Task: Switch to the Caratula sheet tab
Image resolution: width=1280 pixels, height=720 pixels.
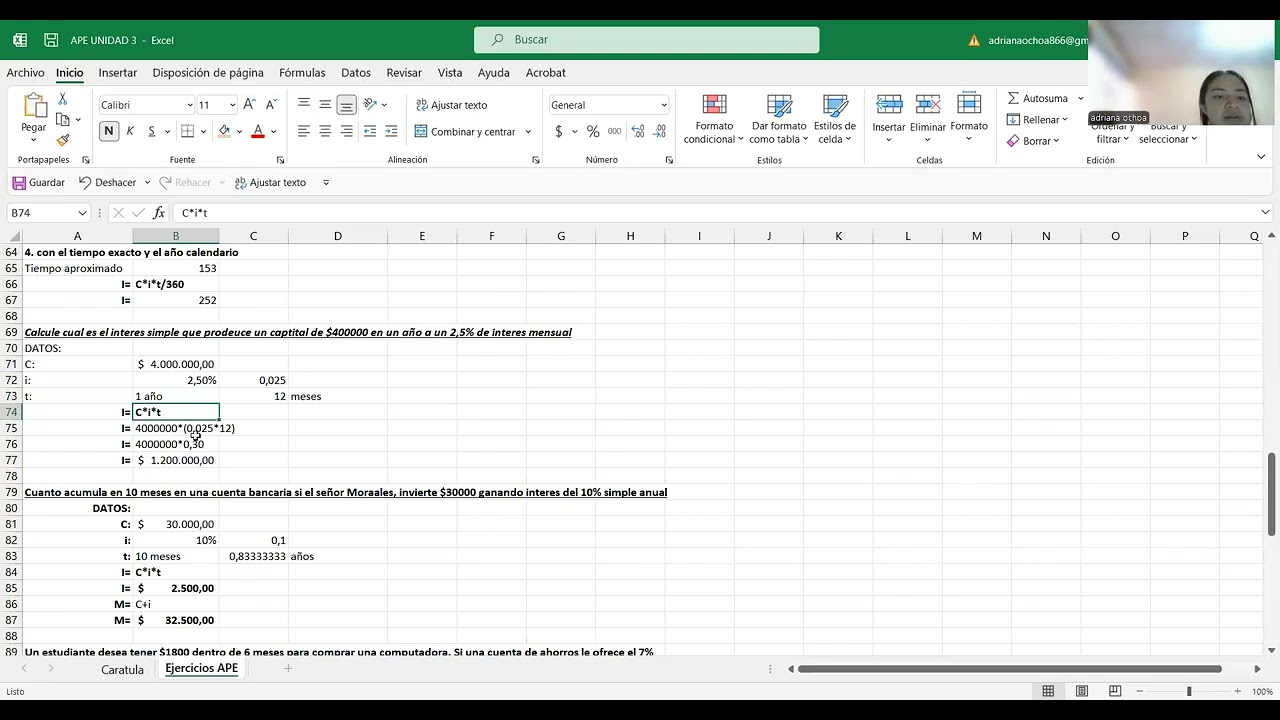Action: pos(122,669)
